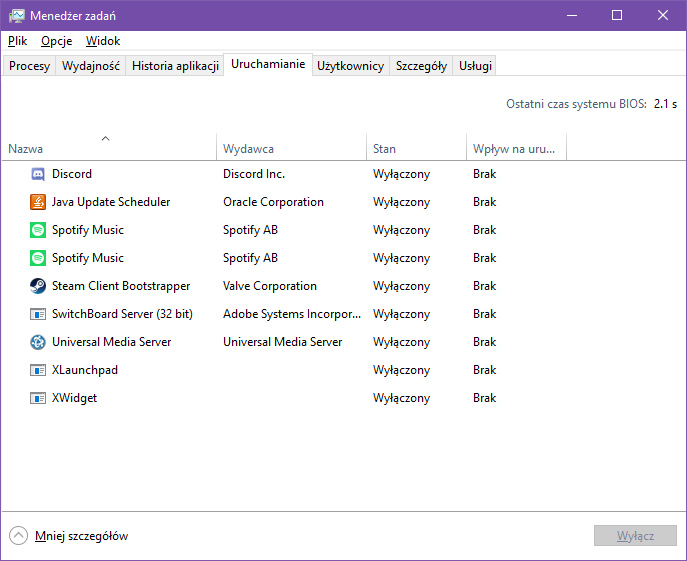Screen dimensions: 687x561
Task: Click the Task Manager title bar icon
Action: pyautogui.click(x=17, y=16)
